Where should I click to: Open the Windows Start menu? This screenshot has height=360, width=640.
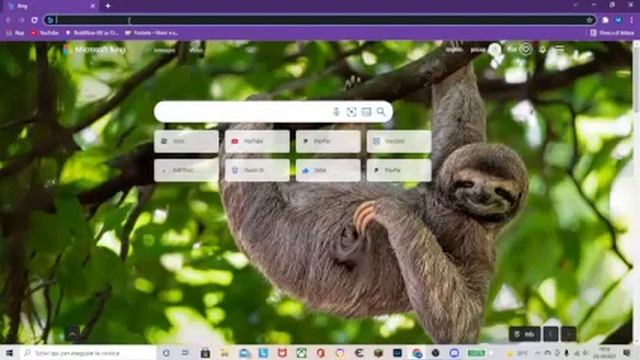[9, 353]
